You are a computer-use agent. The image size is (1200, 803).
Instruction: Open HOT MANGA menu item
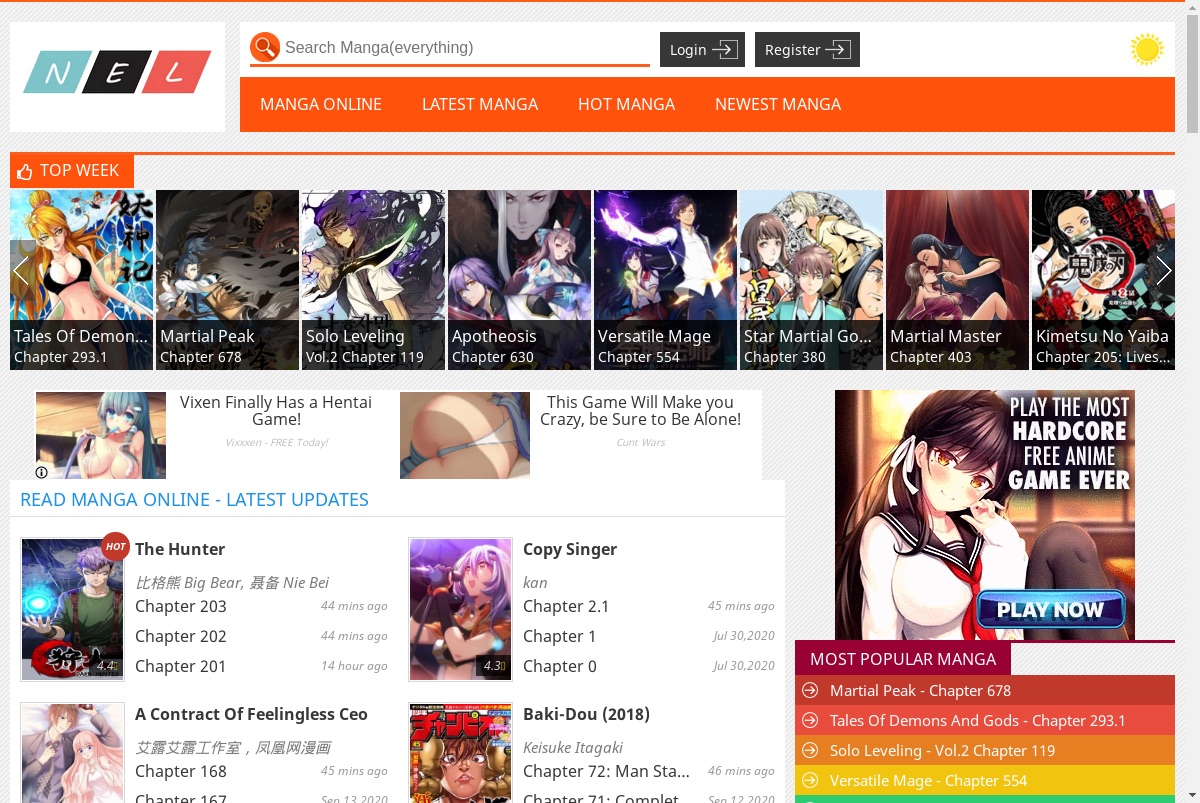click(626, 104)
